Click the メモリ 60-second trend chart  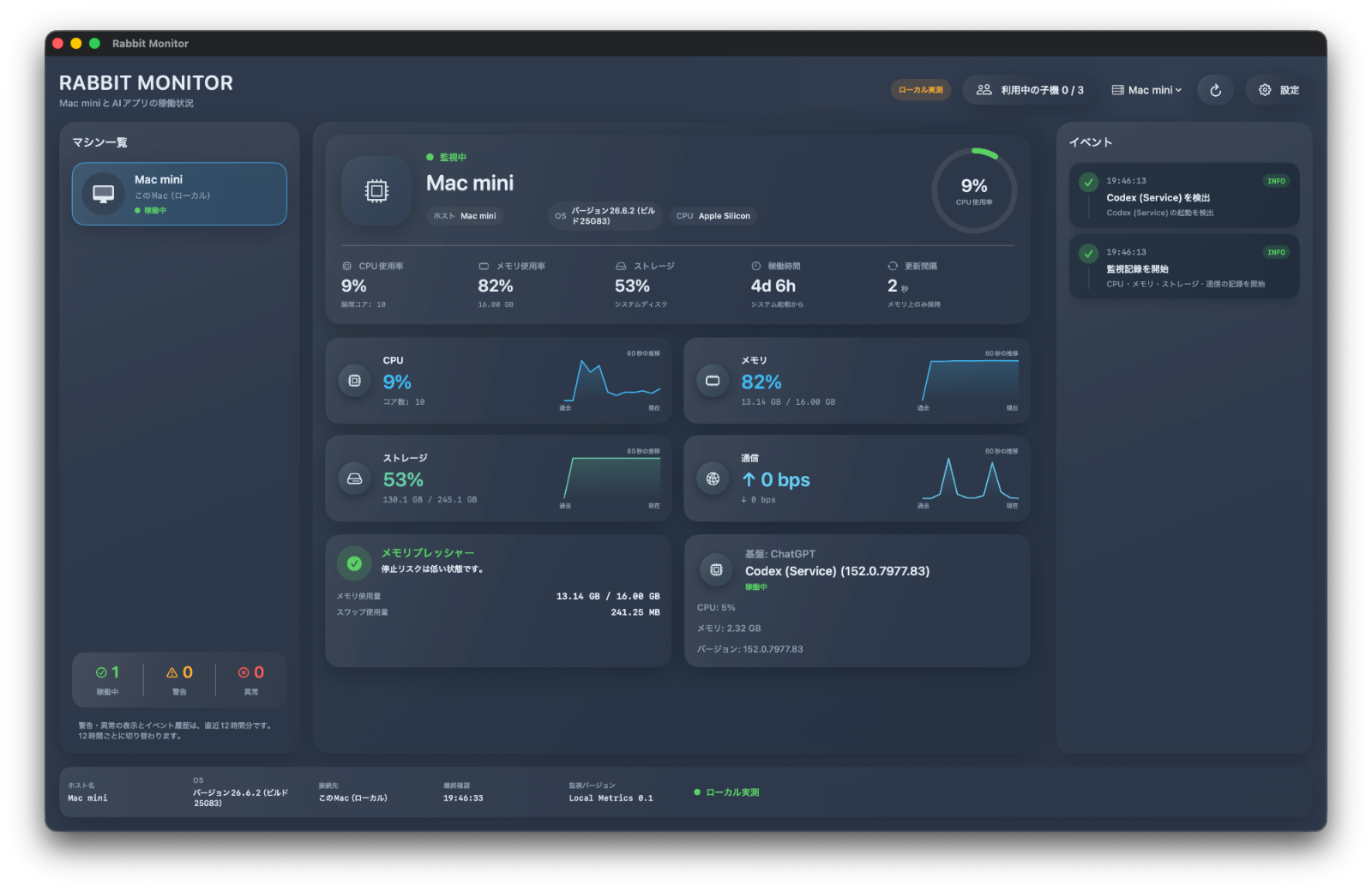point(968,382)
